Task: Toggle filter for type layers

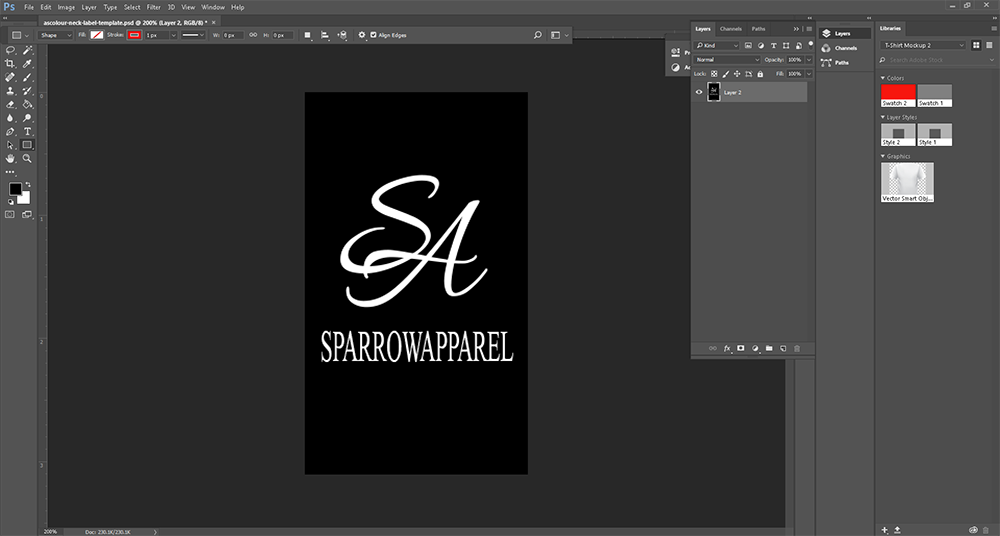Action: (x=774, y=45)
